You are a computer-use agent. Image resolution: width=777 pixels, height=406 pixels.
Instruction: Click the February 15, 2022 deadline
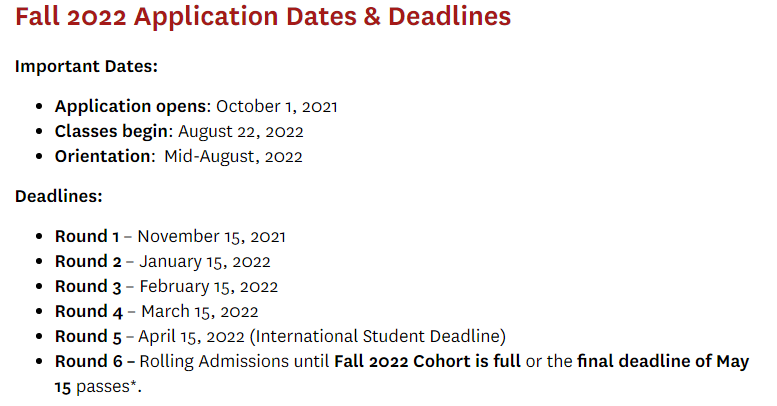209,287
